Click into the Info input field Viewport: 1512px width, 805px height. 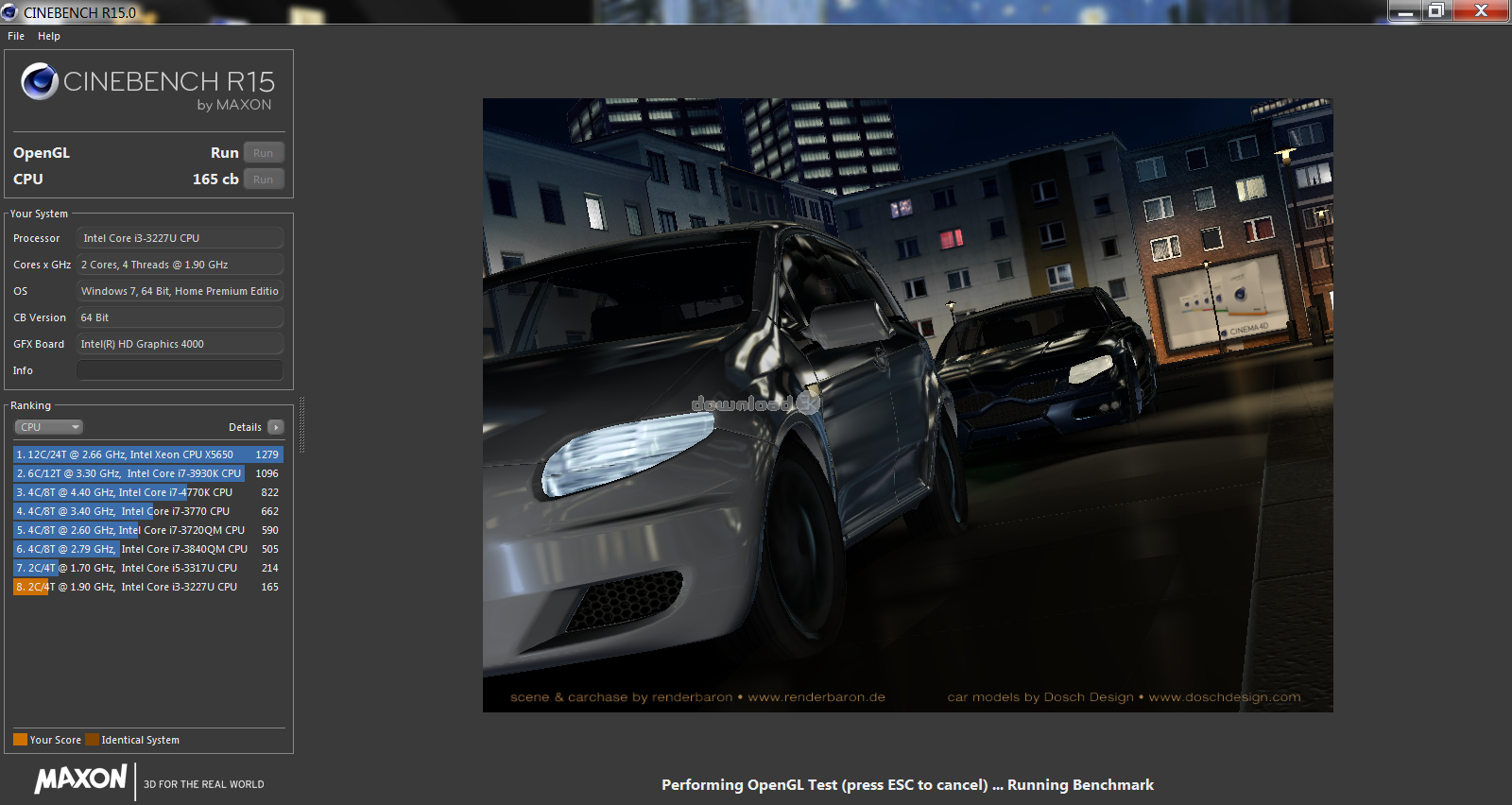180,370
